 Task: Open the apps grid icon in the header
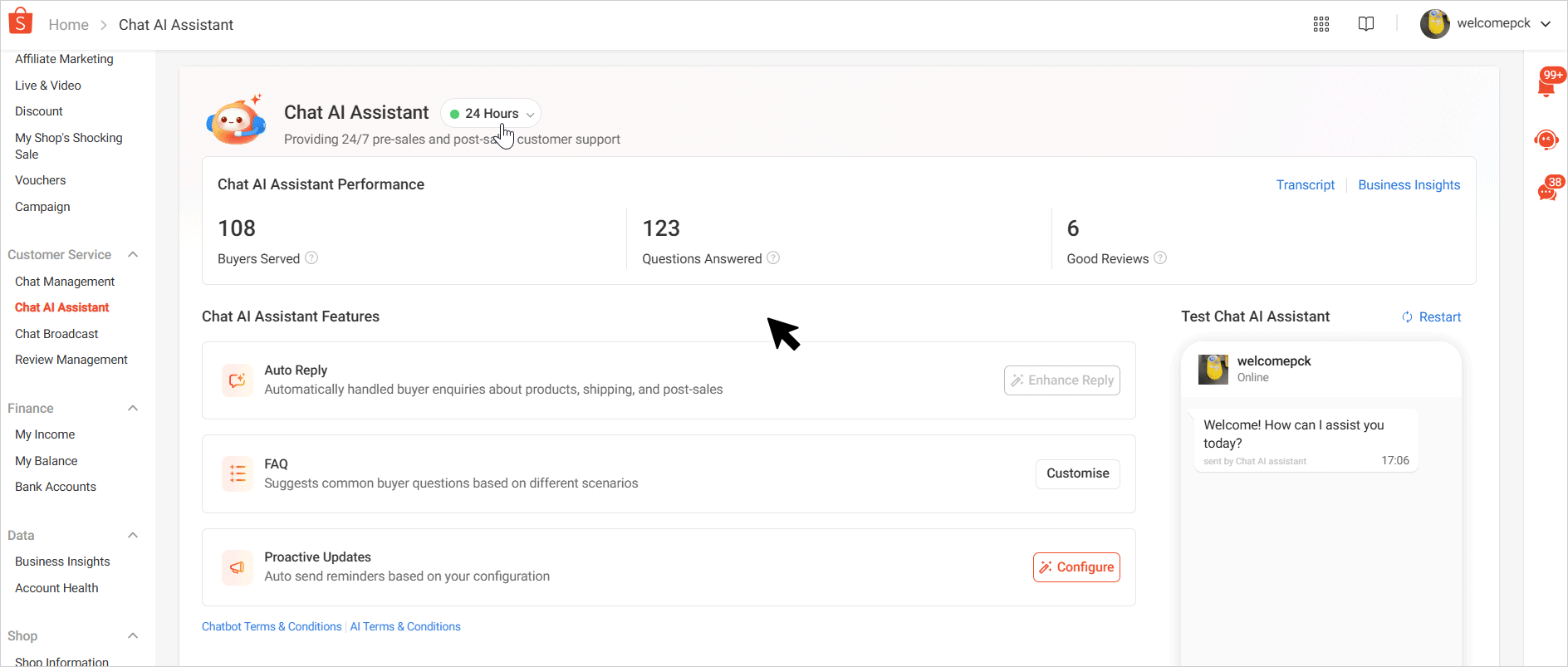click(1321, 24)
